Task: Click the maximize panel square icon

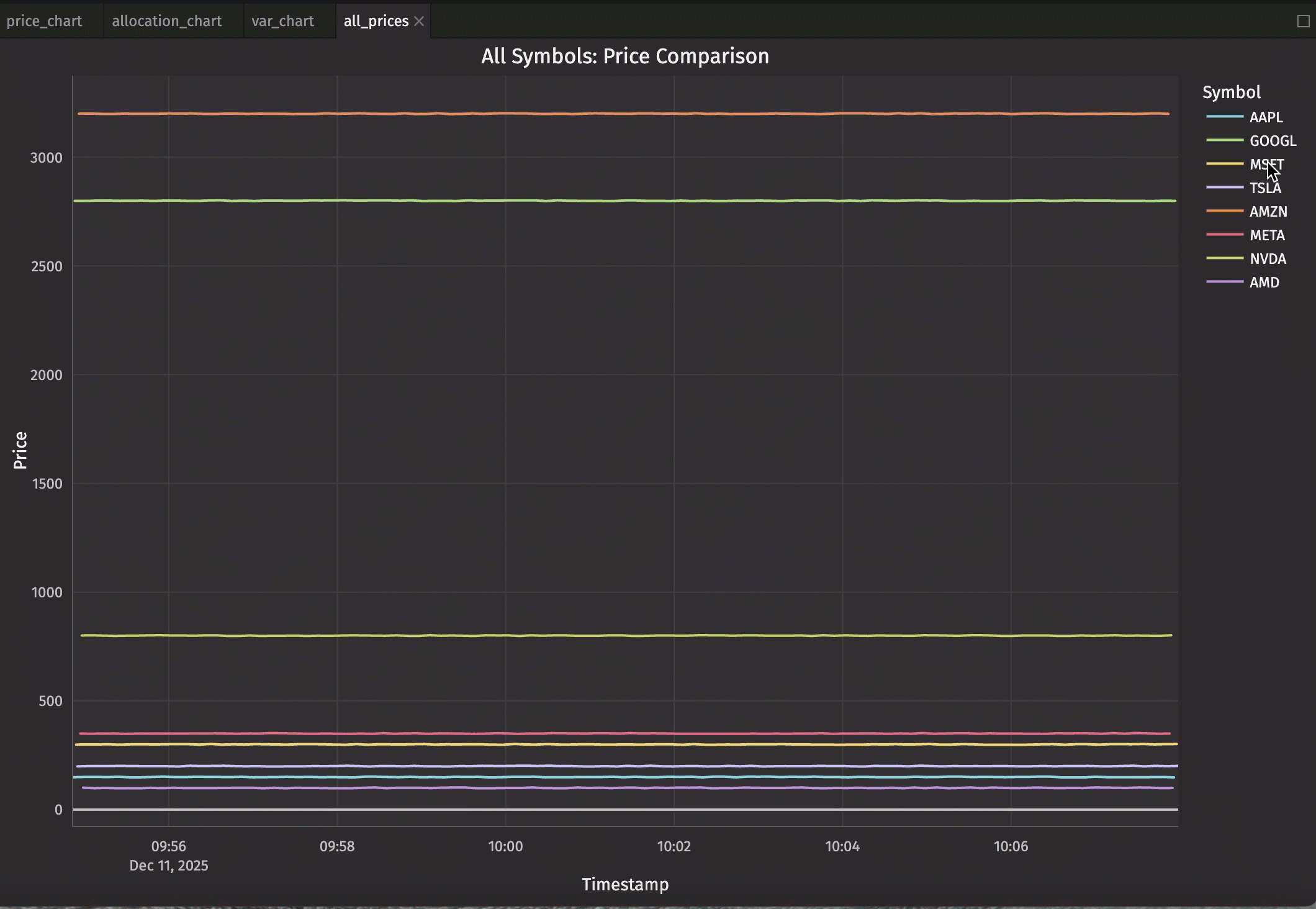Action: click(1303, 21)
